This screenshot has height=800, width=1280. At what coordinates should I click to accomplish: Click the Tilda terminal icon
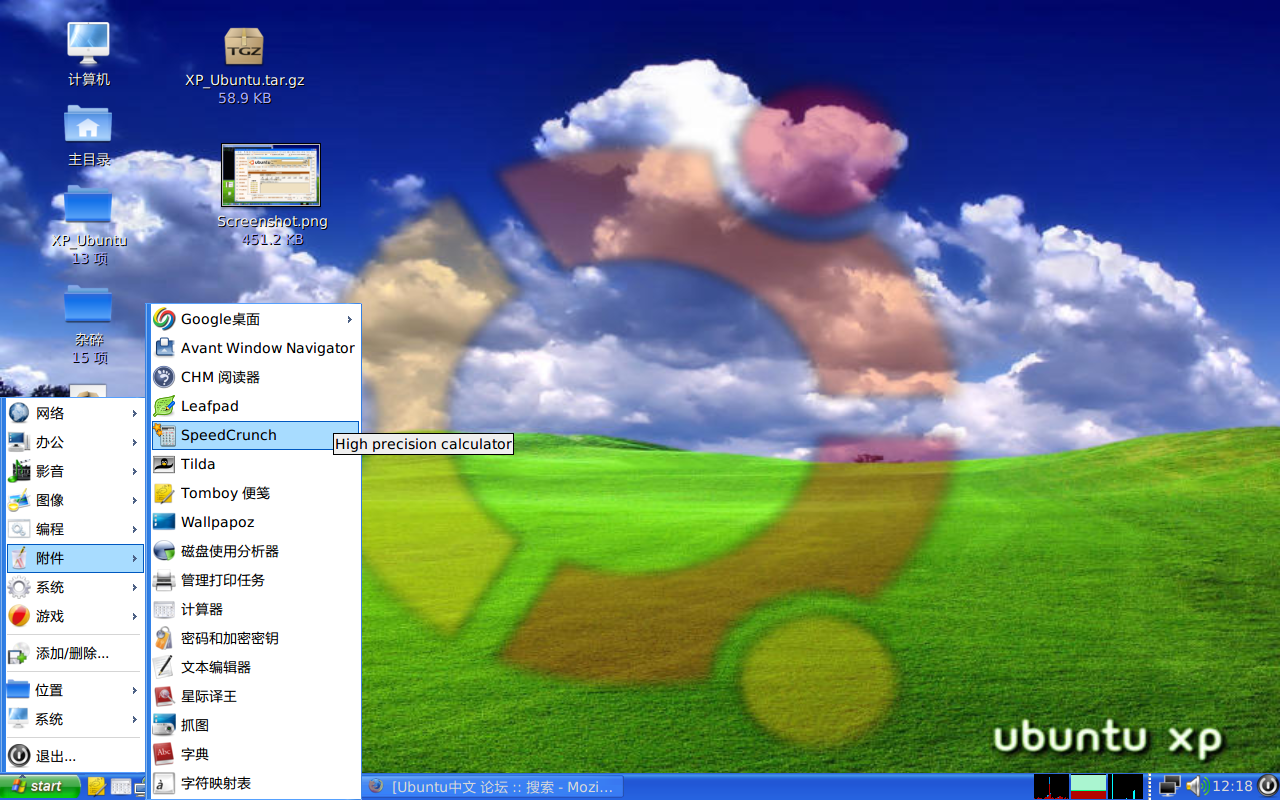(x=164, y=464)
